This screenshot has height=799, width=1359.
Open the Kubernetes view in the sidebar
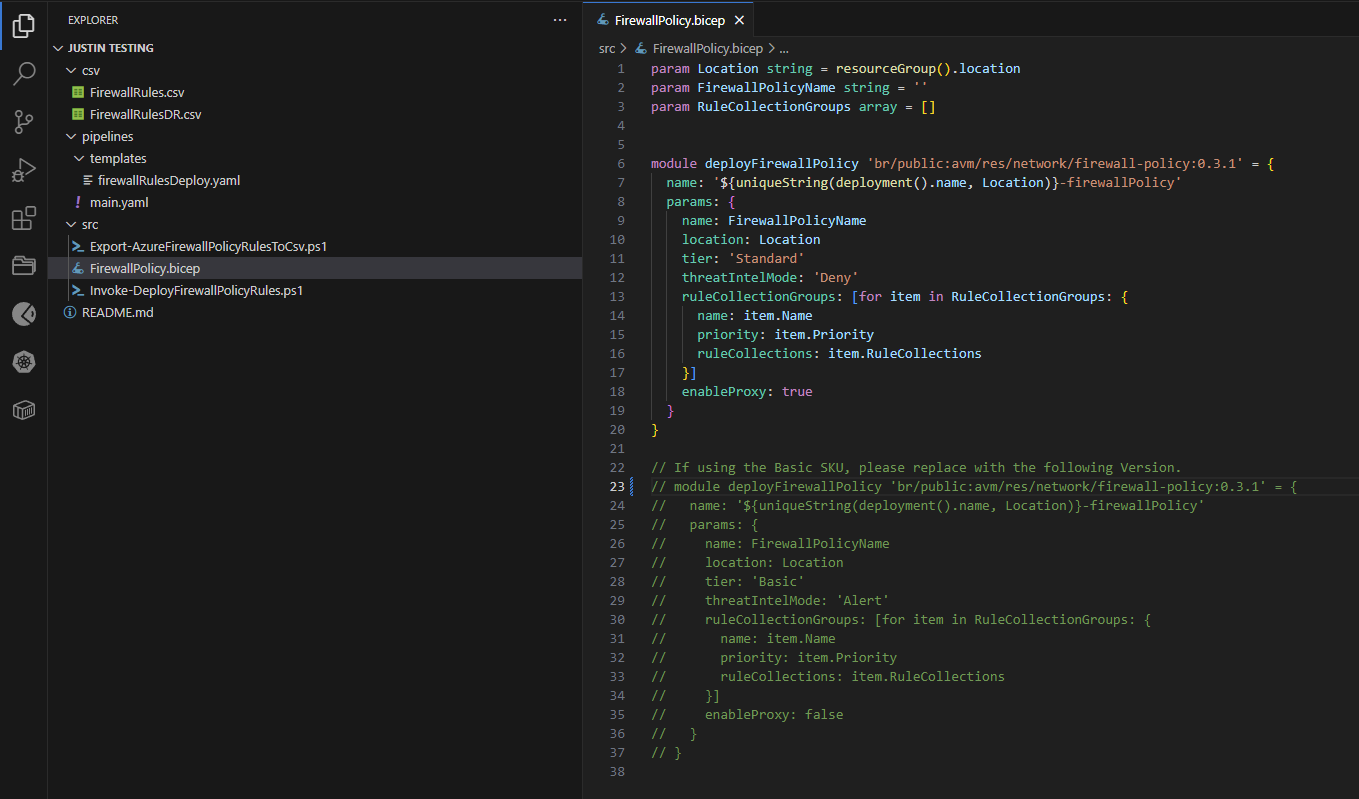24,362
